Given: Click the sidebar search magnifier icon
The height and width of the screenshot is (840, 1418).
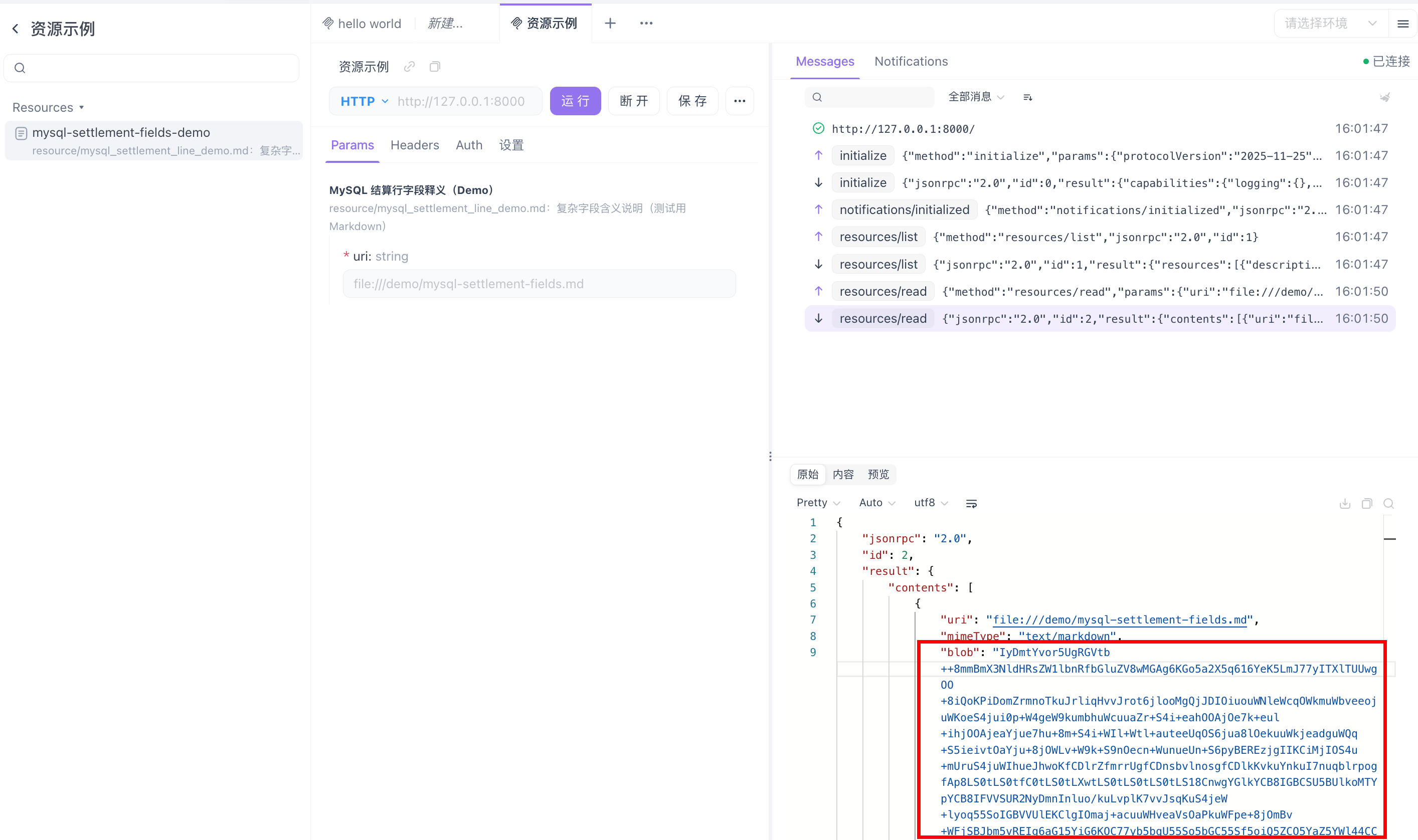Looking at the screenshot, I should click(x=20, y=68).
